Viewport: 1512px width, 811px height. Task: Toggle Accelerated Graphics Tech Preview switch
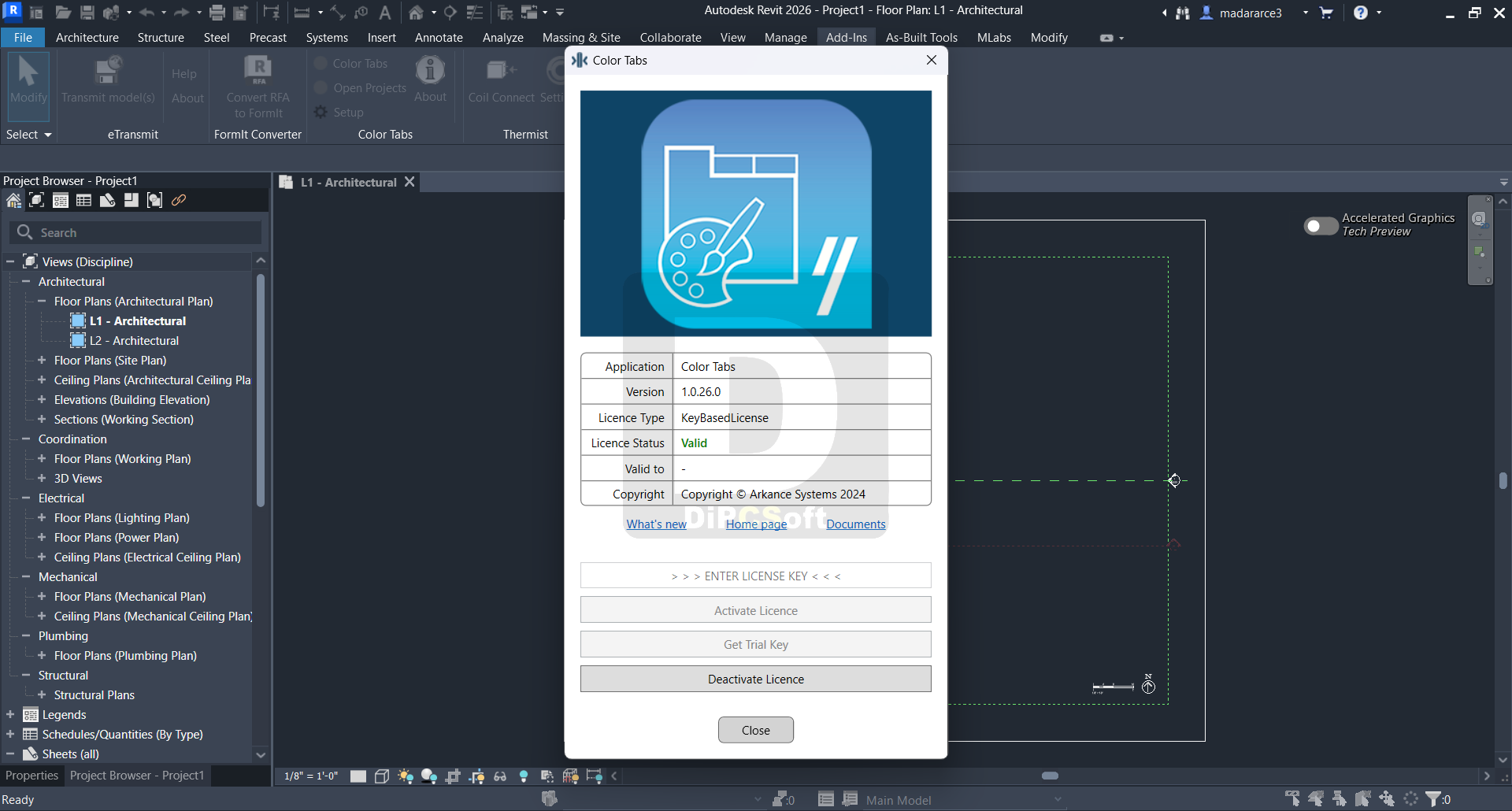[x=1321, y=226]
